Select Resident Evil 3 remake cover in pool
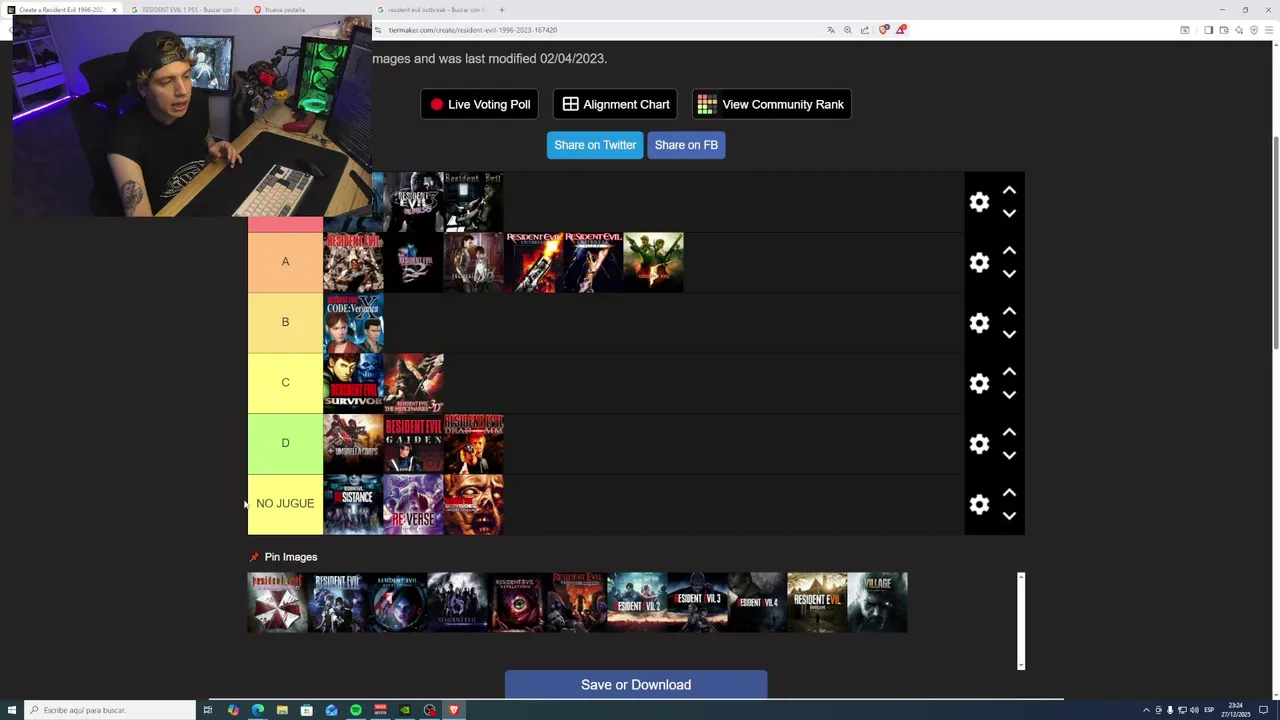The image size is (1280, 720). pos(697,602)
